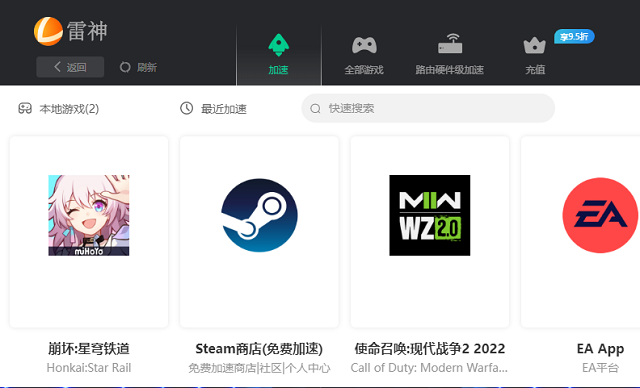Select the MW WZ2.0 game thumbnail
Image resolution: width=640 pixels, height=388 pixels.
(x=429, y=215)
